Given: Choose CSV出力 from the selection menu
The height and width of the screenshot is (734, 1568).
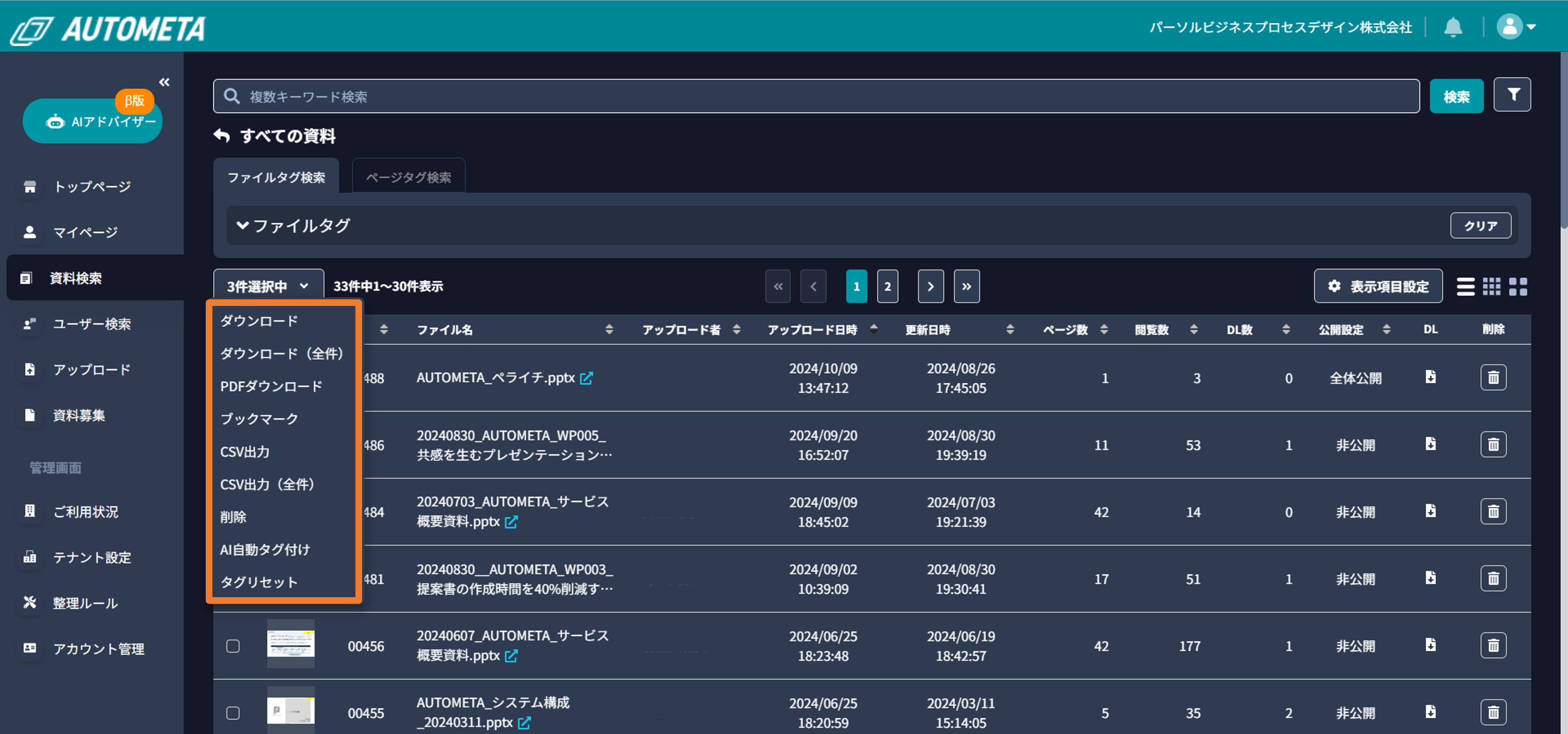Looking at the screenshot, I should coord(245,452).
